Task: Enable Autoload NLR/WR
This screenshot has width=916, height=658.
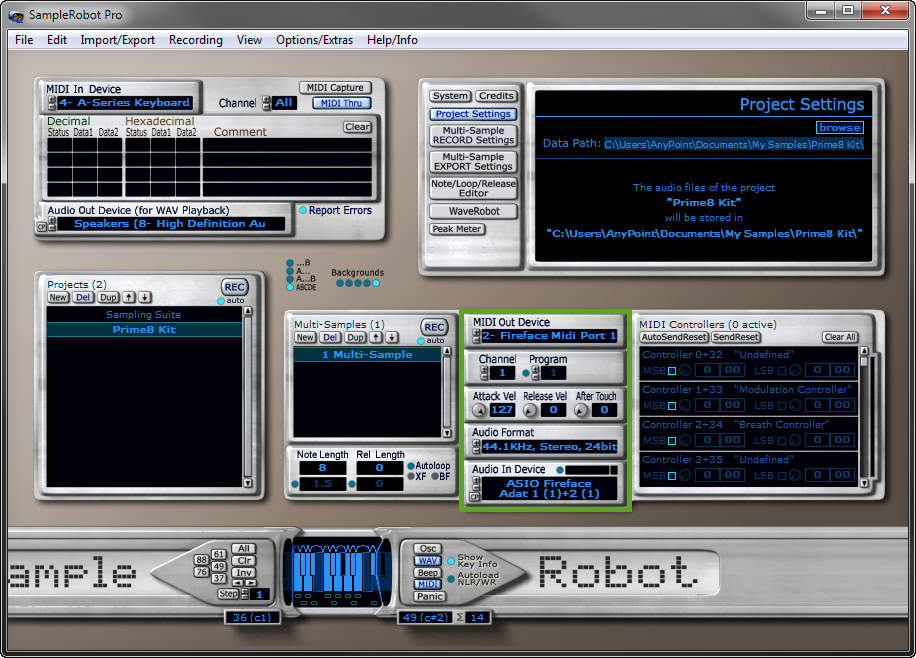Action: click(x=451, y=578)
